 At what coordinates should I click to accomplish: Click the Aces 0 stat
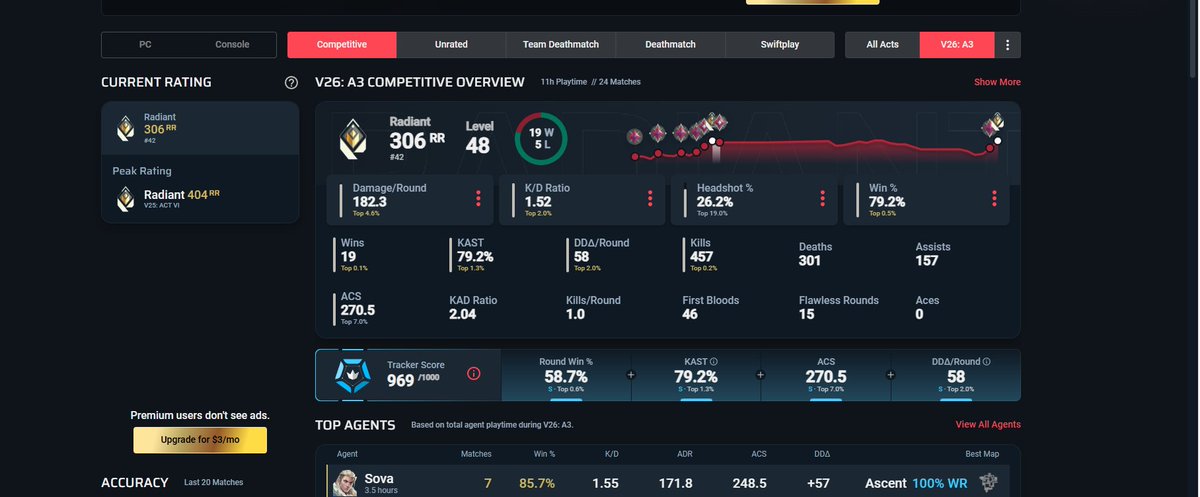[x=927, y=307]
